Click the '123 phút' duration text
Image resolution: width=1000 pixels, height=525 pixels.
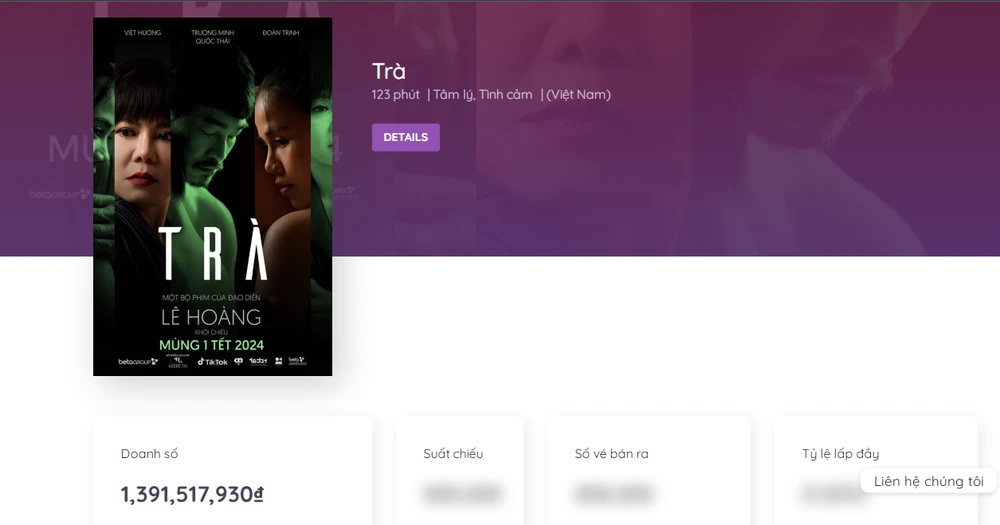[395, 95]
